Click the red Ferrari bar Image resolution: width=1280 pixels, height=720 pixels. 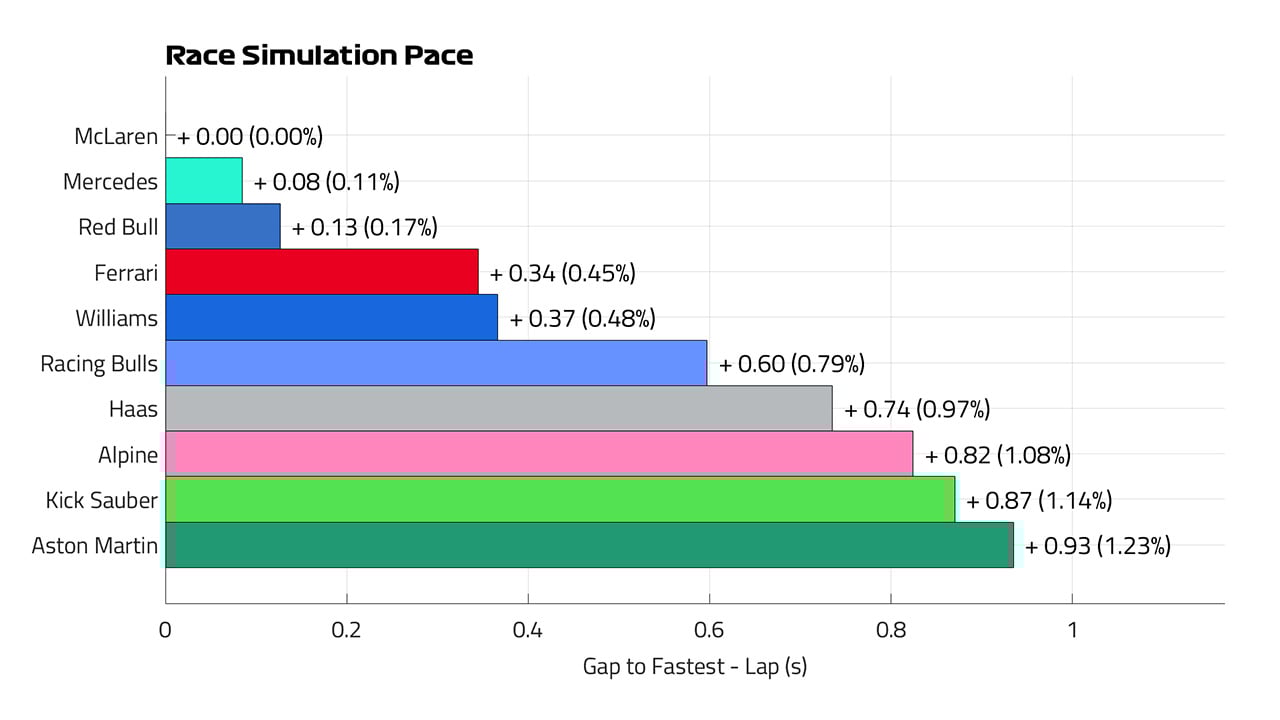point(322,272)
